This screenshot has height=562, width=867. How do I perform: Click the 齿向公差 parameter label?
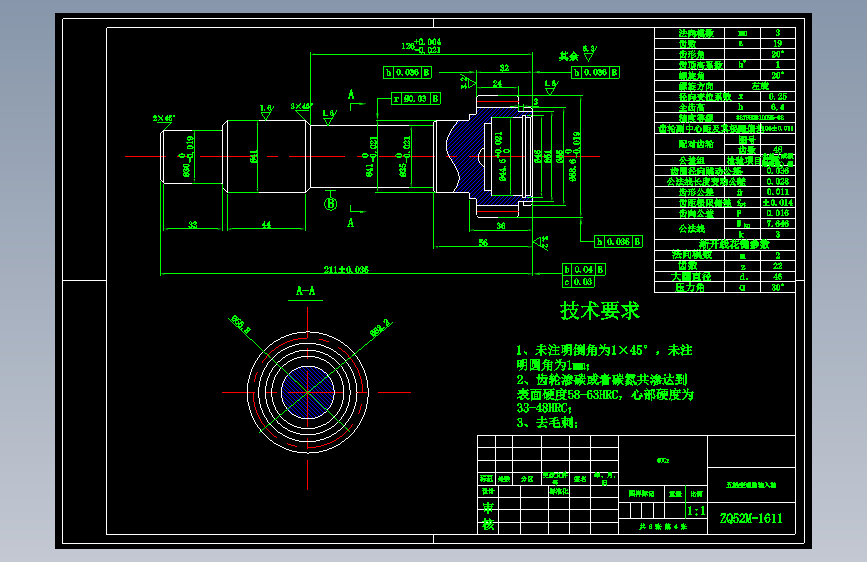click(696, 213)
